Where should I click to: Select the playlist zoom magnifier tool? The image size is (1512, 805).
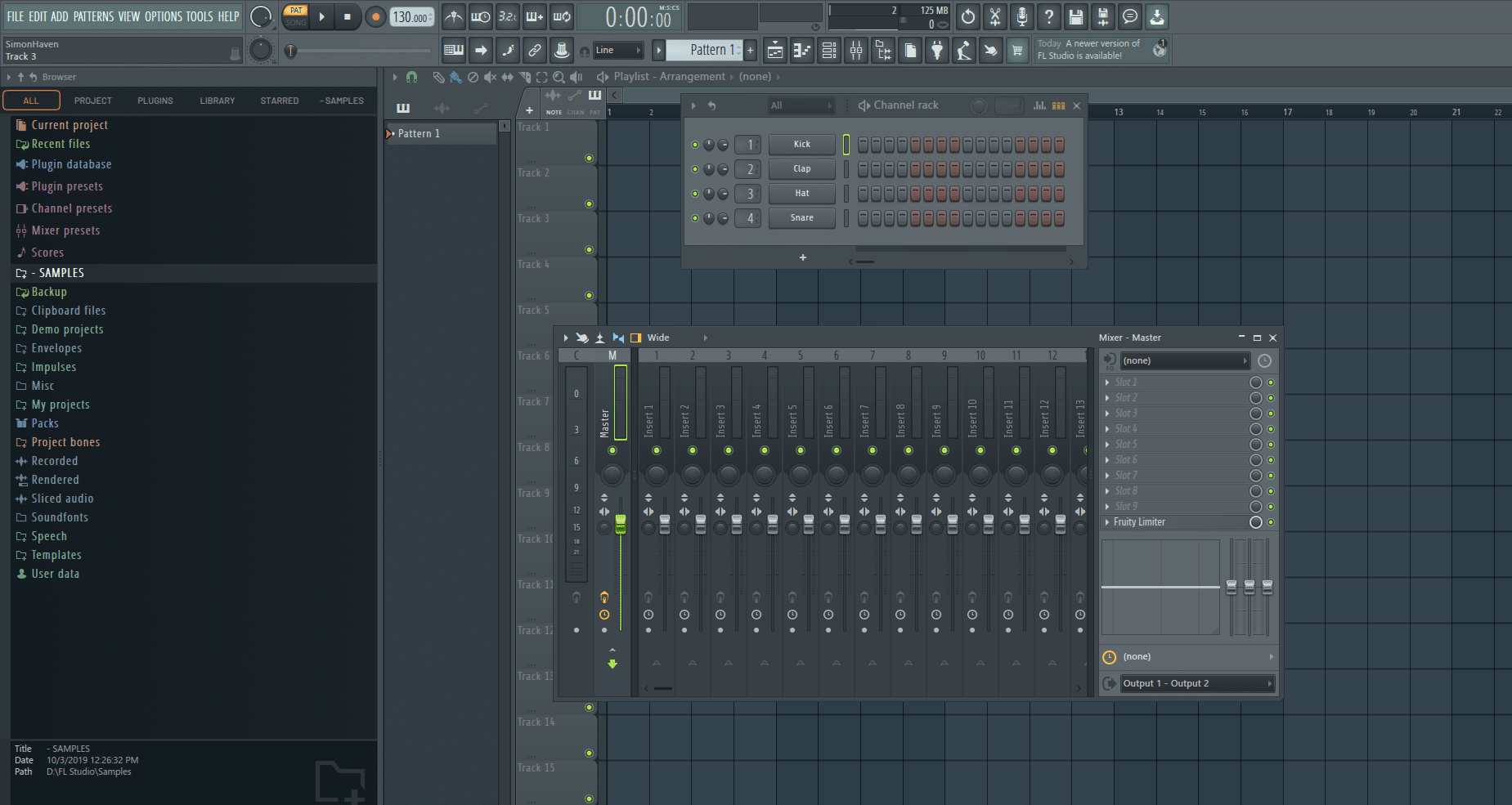click(x=559, y=76)
